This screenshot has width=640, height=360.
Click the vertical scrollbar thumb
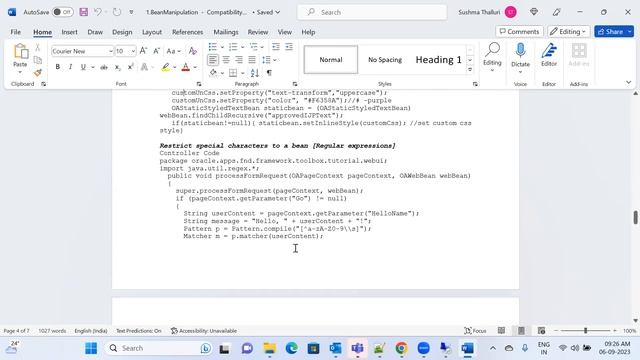636,217
